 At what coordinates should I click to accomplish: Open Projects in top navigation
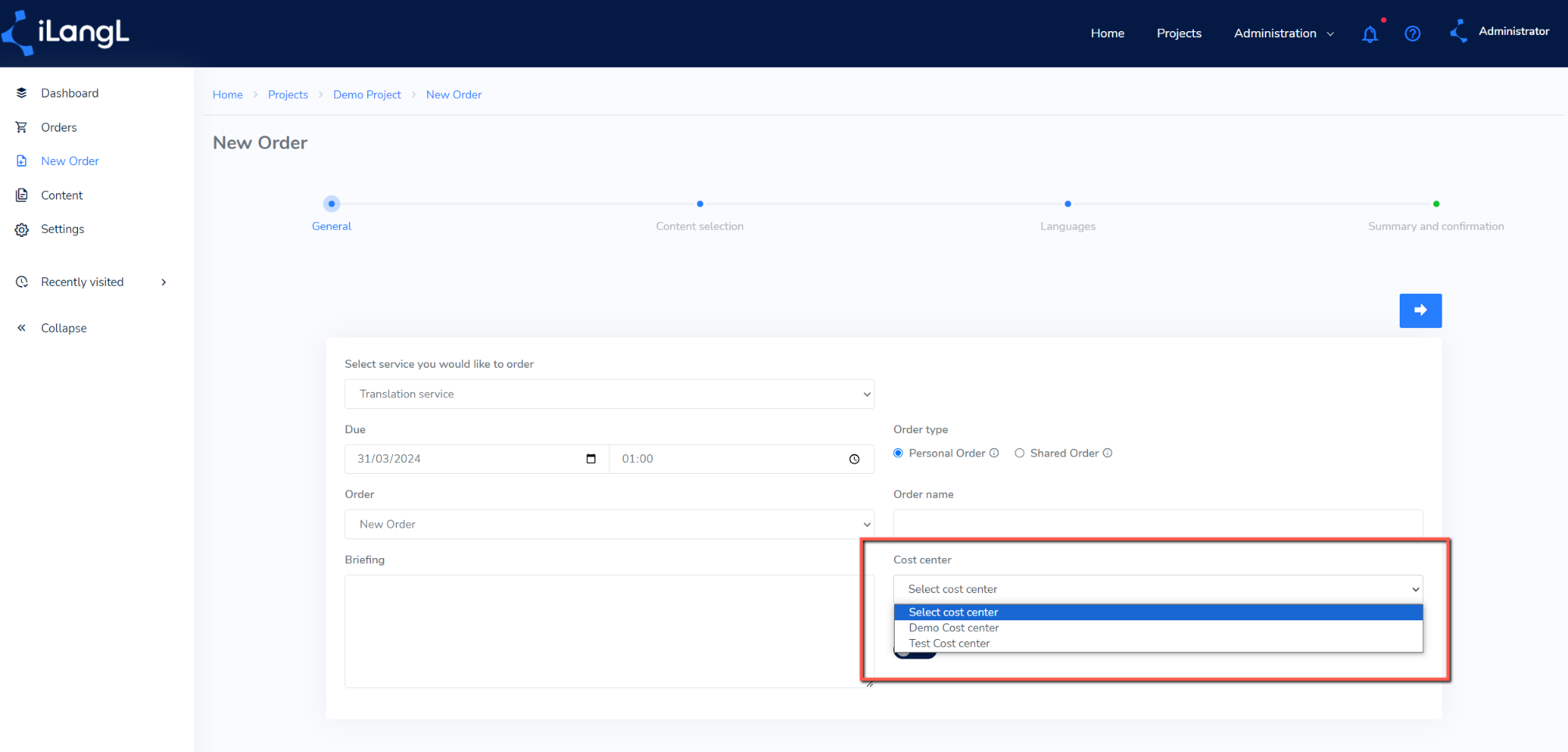1178,34
